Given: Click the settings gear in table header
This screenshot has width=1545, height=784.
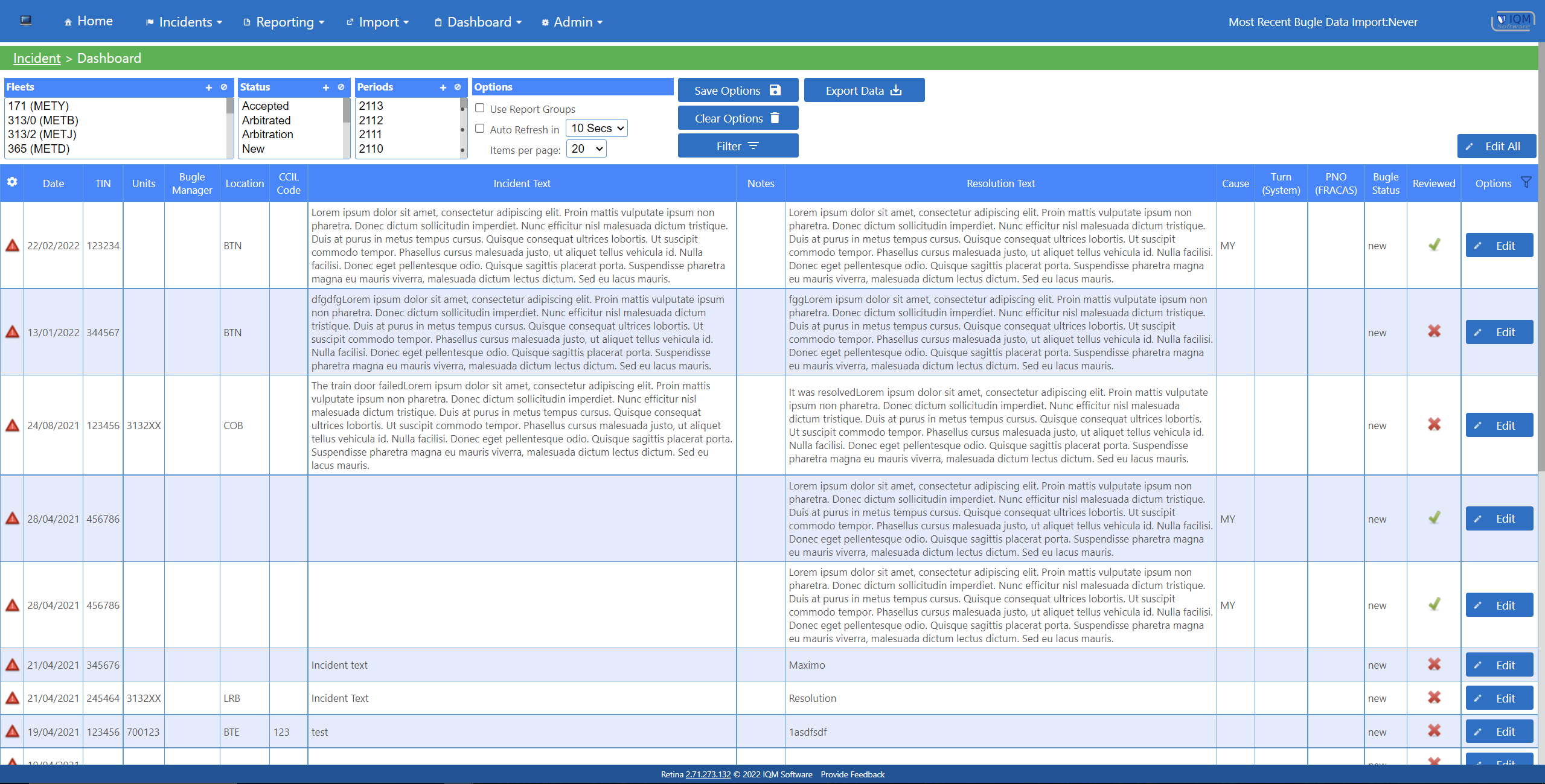Looking at the screenshot, I should [12, 182].
